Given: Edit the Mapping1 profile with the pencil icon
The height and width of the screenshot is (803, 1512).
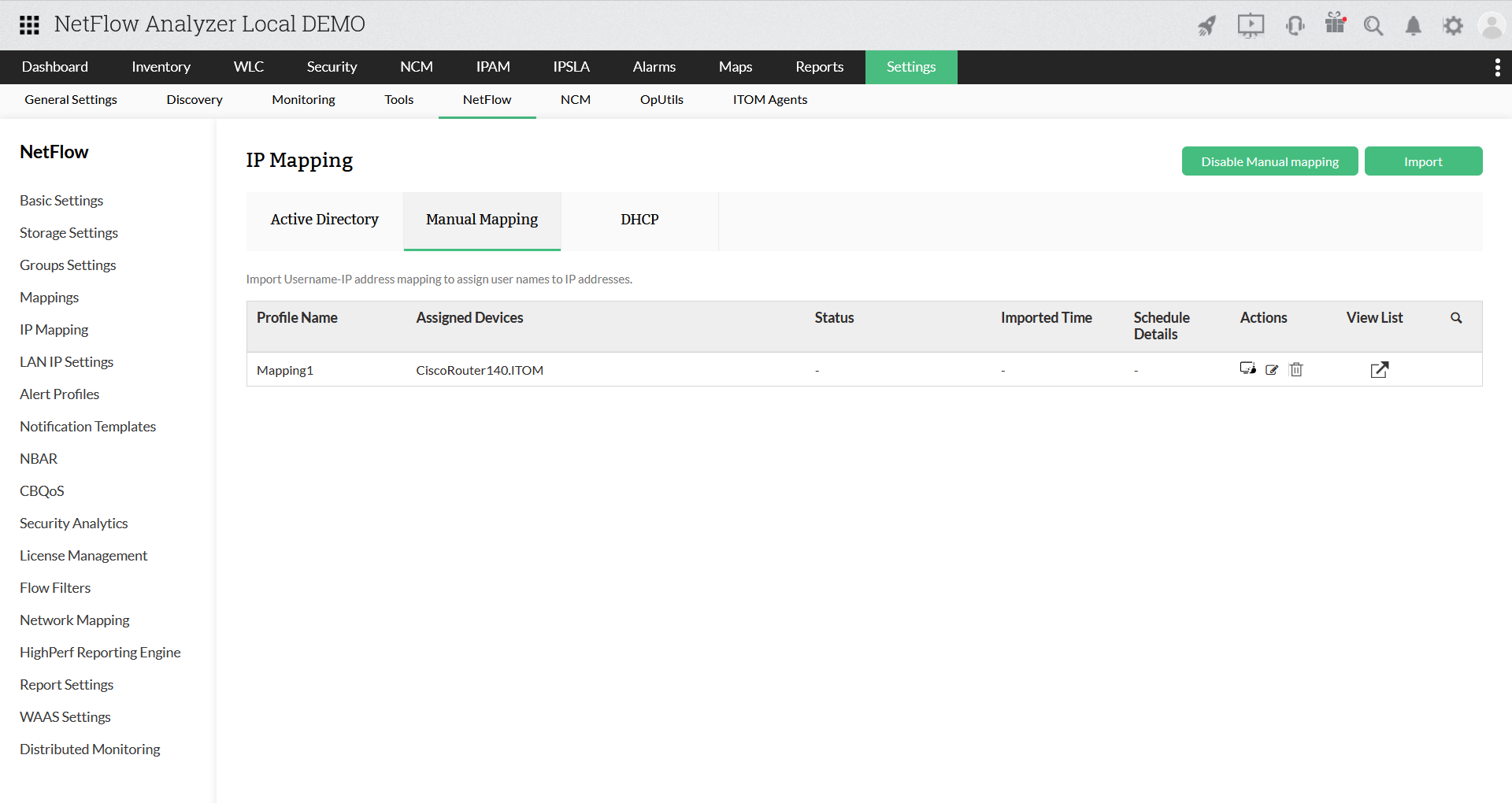Looking at the screenshot, I should (x=1273, y=369).
